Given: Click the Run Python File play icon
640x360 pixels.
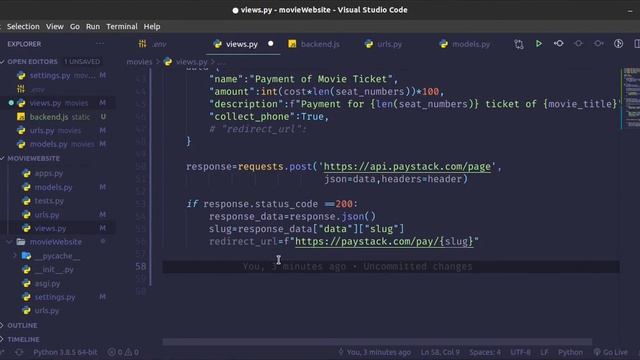Looking at the screenshot, I should pyautogui.click(x=539, y=44).
